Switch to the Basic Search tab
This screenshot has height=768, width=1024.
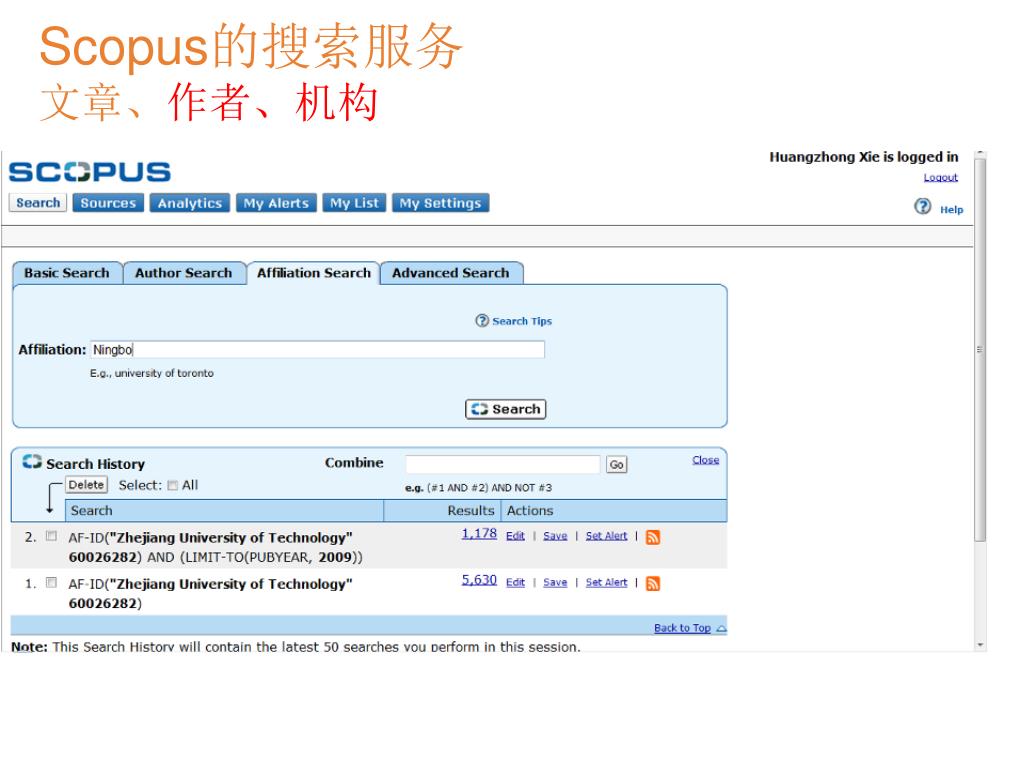point(67,273)
